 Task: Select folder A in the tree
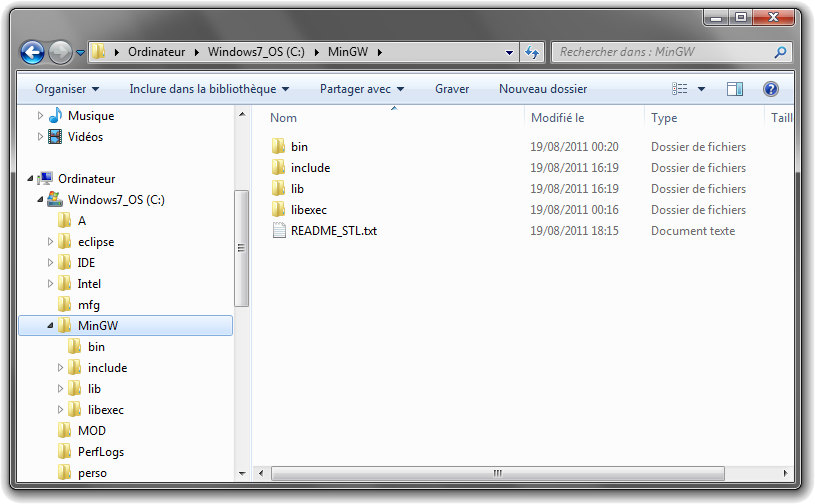pos(82,221)
